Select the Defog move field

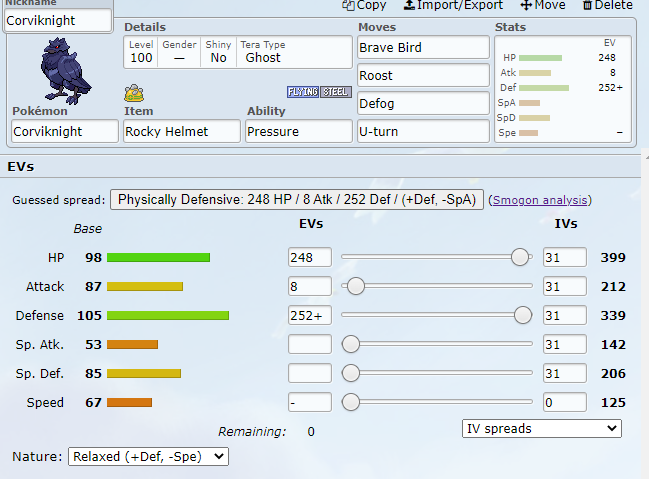click(423, 104)
